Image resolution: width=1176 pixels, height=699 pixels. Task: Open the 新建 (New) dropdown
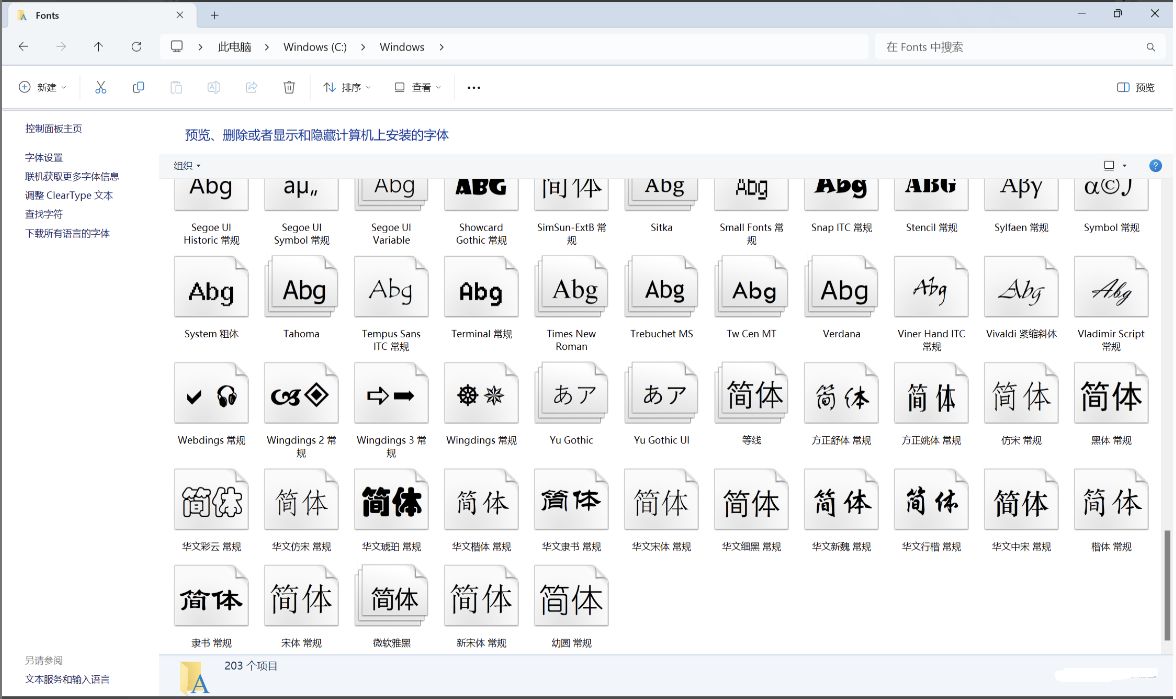click(43, 88)
